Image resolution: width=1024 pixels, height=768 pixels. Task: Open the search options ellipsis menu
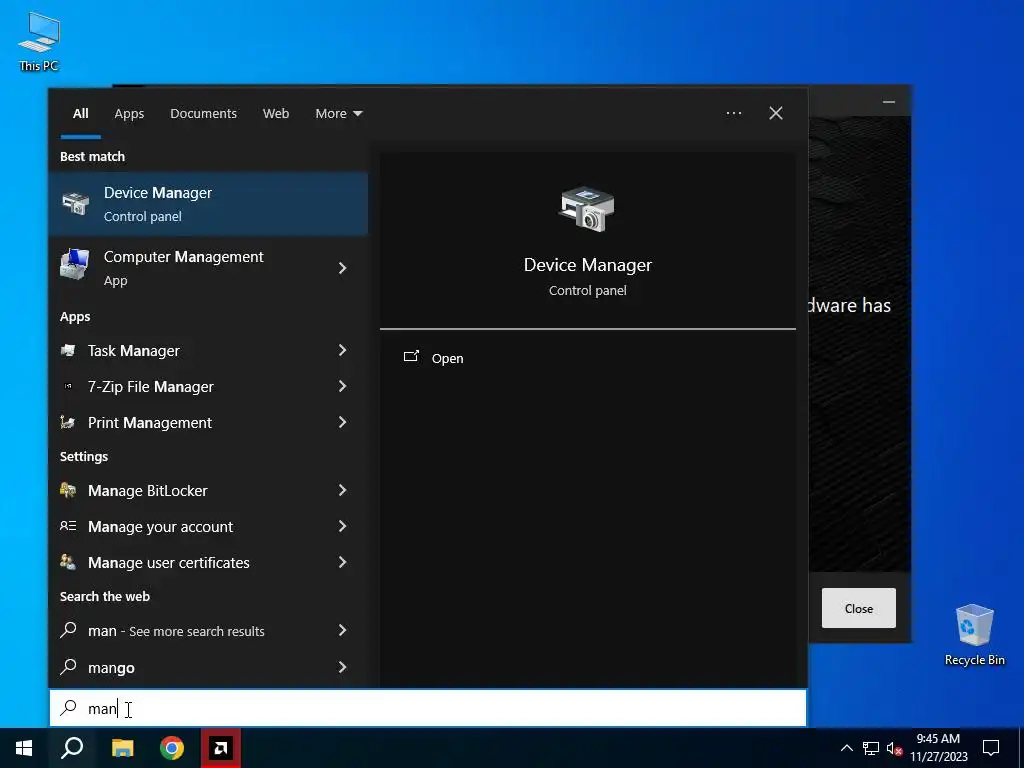click(x=733, y=113)
